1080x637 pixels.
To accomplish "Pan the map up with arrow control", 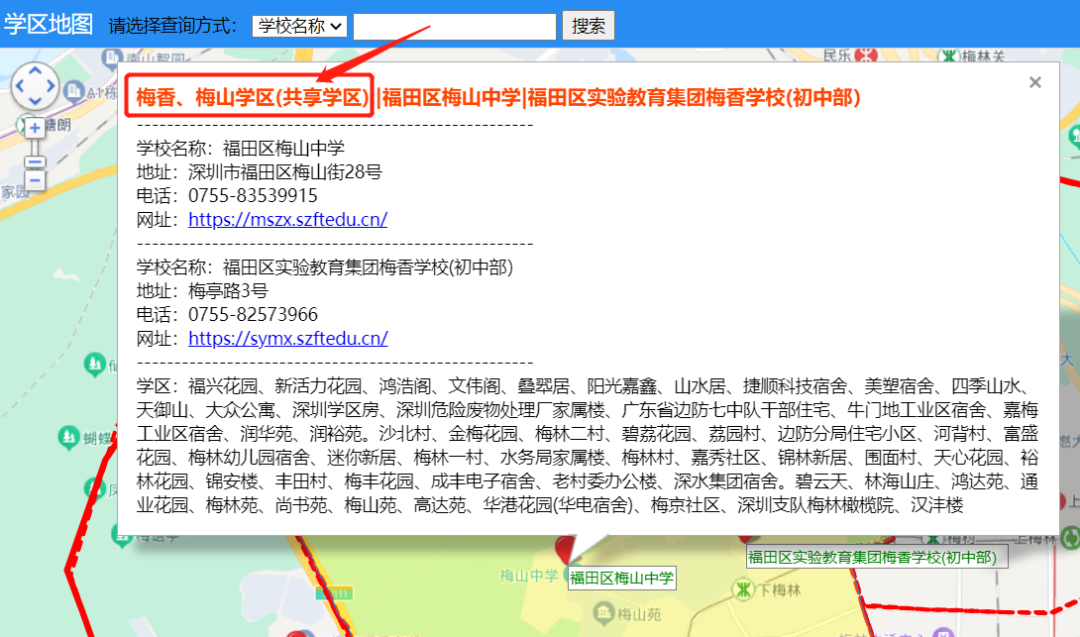I will click(35, 70).
